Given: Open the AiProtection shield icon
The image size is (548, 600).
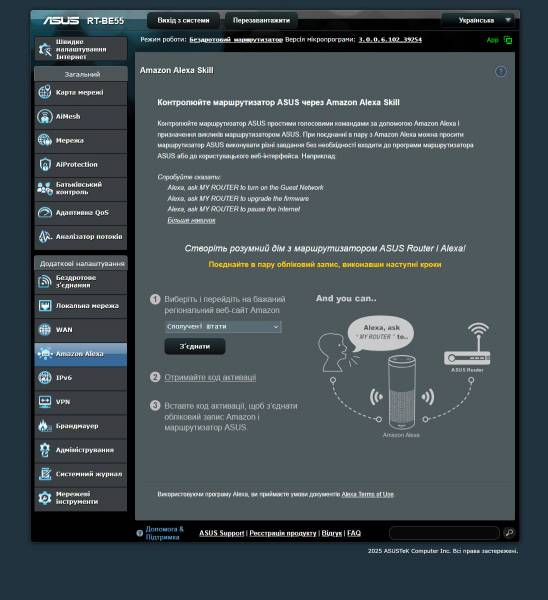Looking at the screenshot, I should pos(45,165).
